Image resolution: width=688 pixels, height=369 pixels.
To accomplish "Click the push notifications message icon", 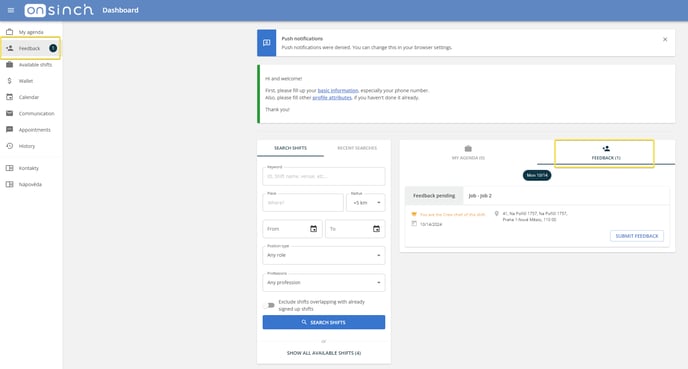I will [x=266, y=43].
